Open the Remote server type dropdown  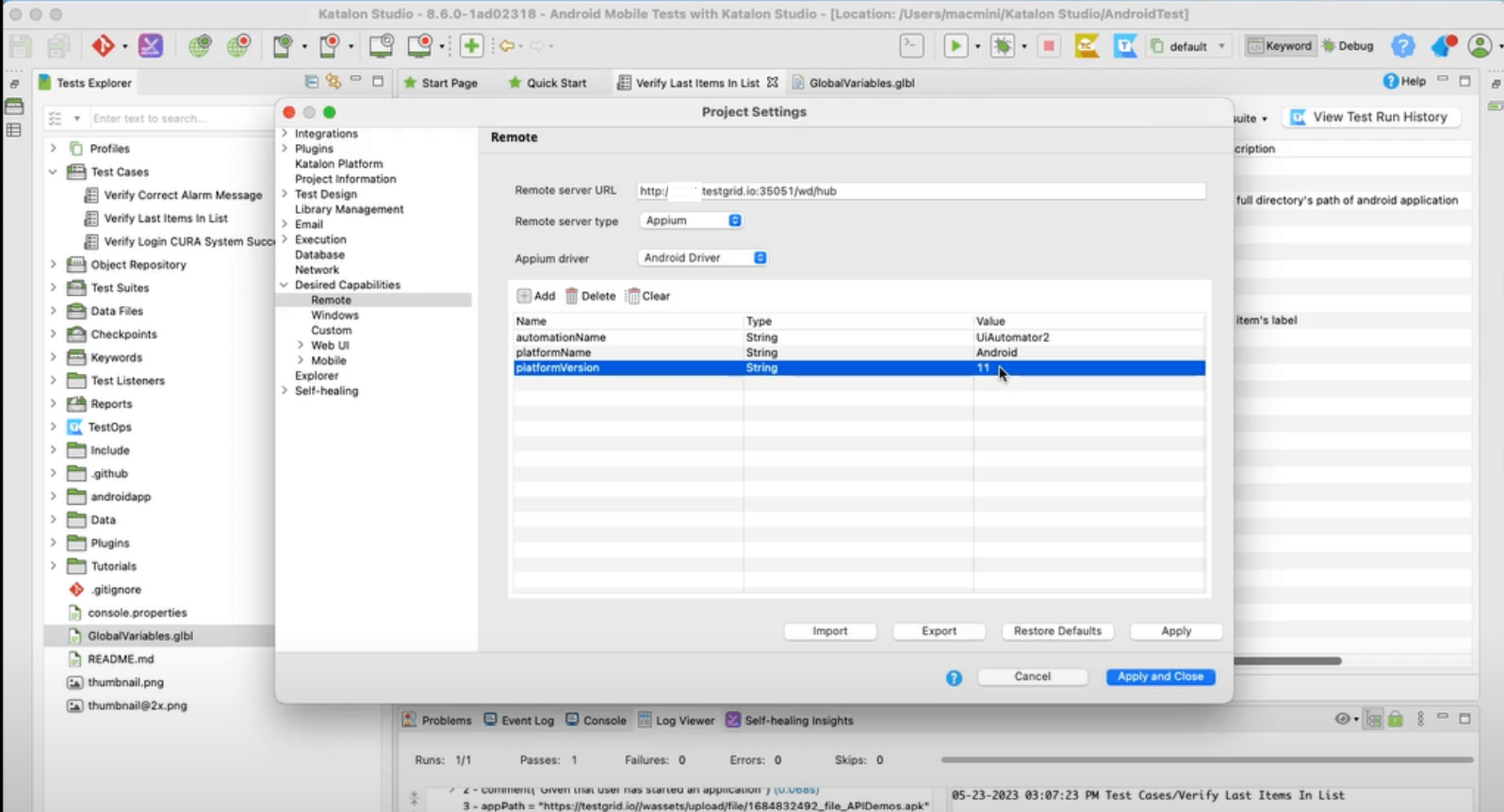pos(692,220)
